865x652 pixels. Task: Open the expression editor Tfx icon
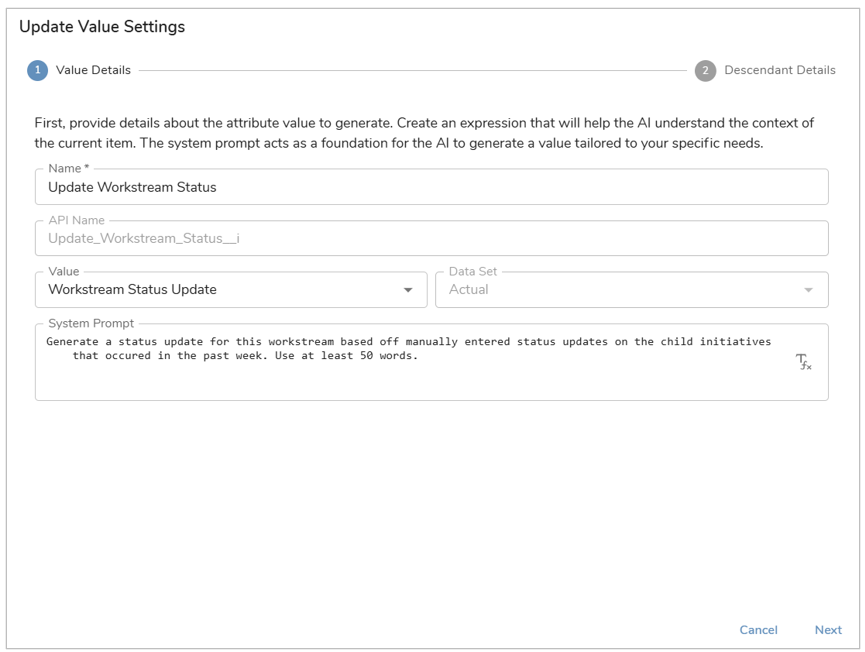[803, 362]
